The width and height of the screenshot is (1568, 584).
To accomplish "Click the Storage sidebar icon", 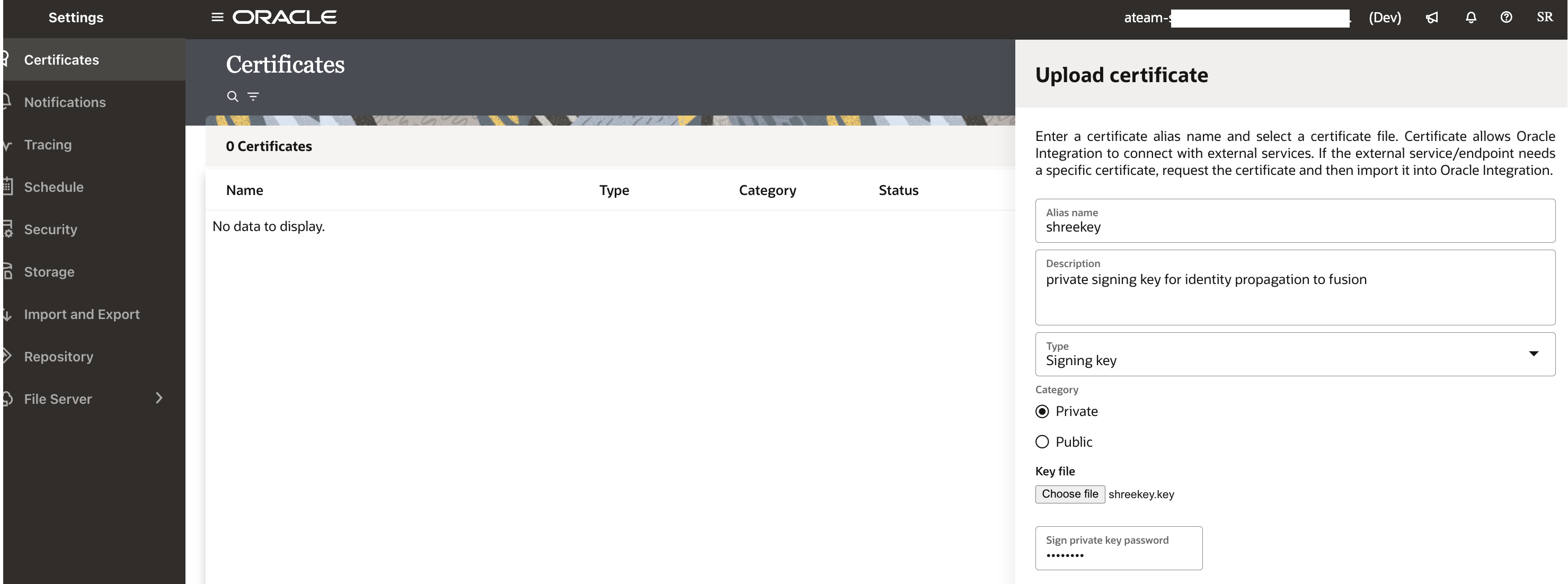I will (x=7, y=272).
